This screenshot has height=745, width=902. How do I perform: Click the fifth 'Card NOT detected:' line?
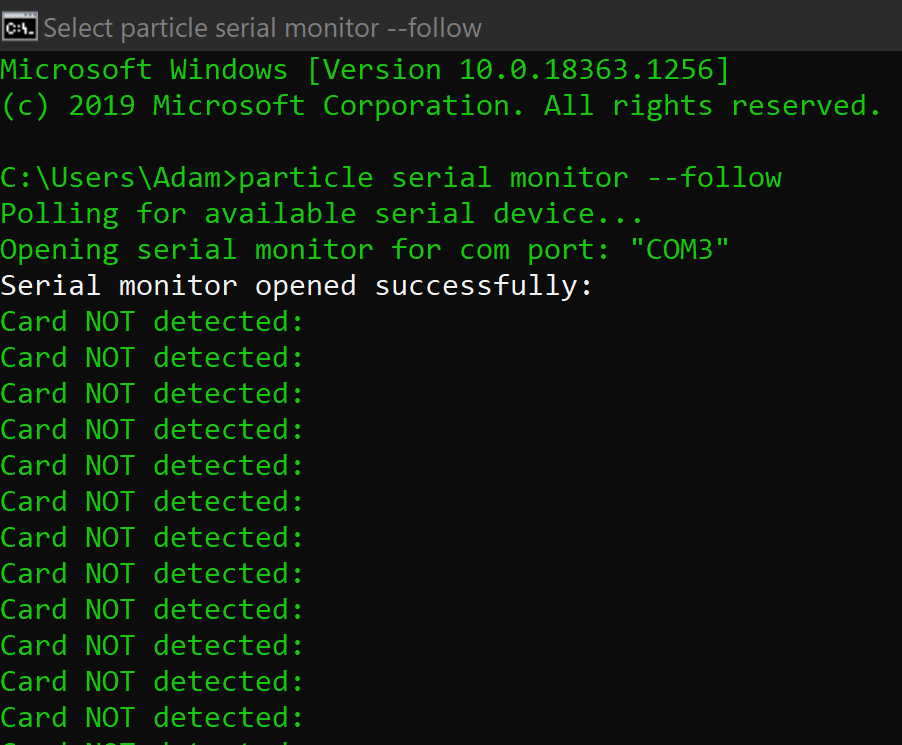pos(152,466)
